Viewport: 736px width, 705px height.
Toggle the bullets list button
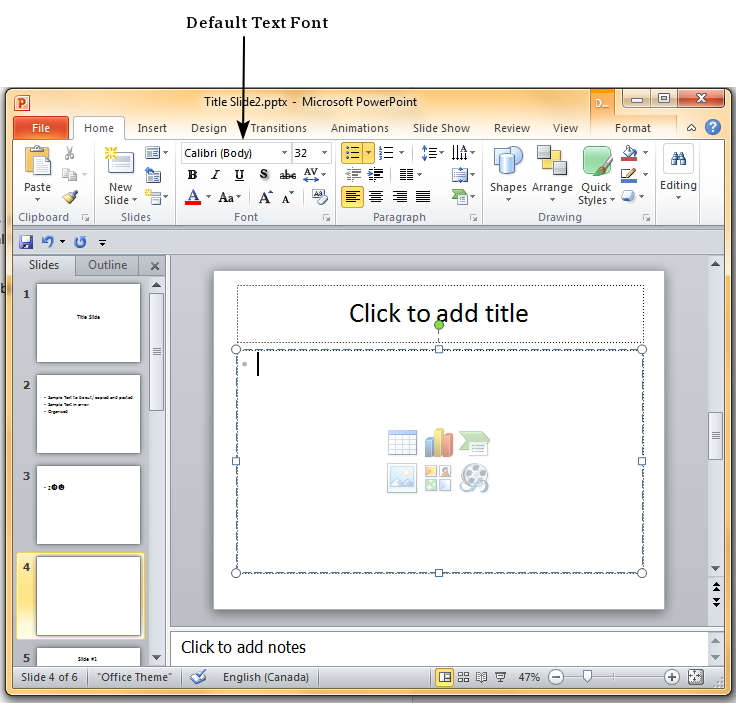click(x=352, y=153)
